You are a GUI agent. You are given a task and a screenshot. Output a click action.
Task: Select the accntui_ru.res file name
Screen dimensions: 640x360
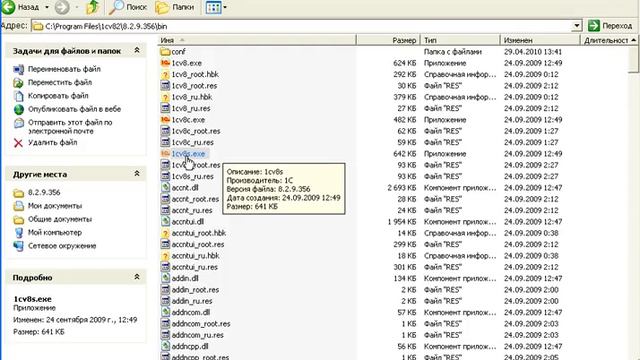[x=194, y=267]
